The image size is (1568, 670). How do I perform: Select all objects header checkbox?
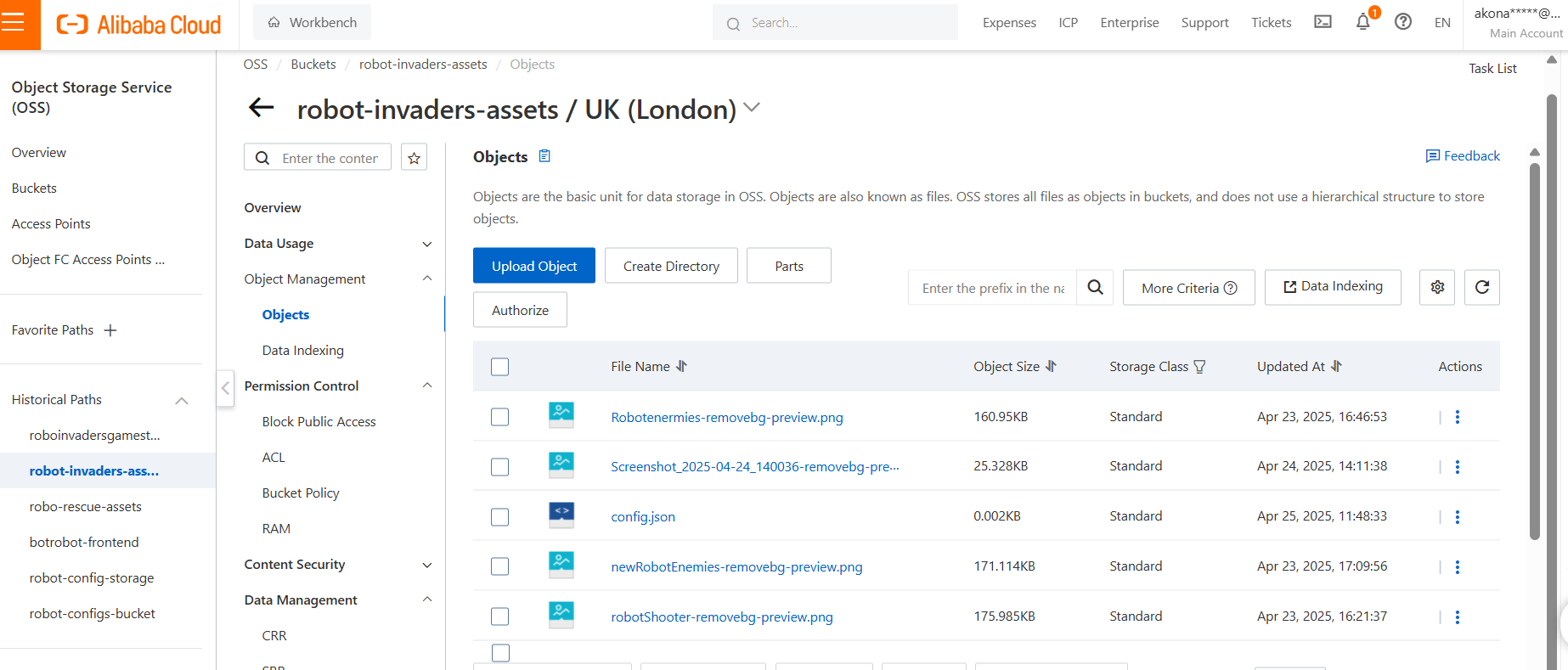point(500,367)
